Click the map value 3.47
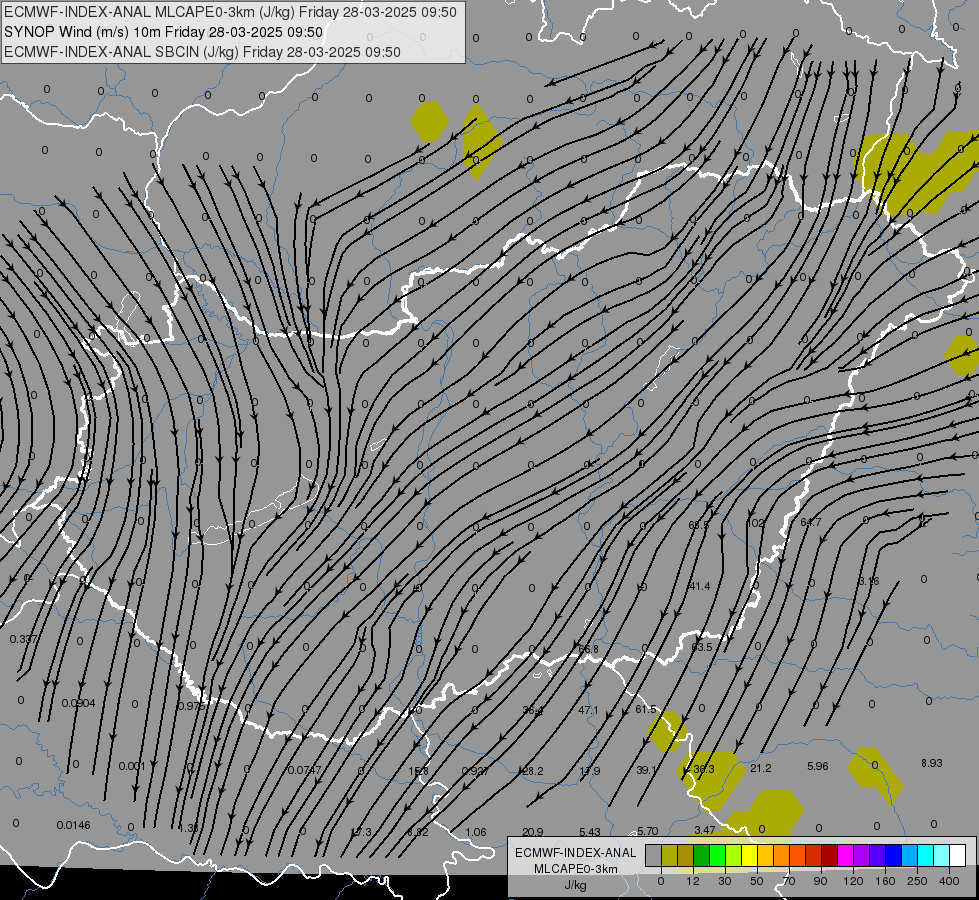This screenshot has height=900, width=979. [704, 830]
